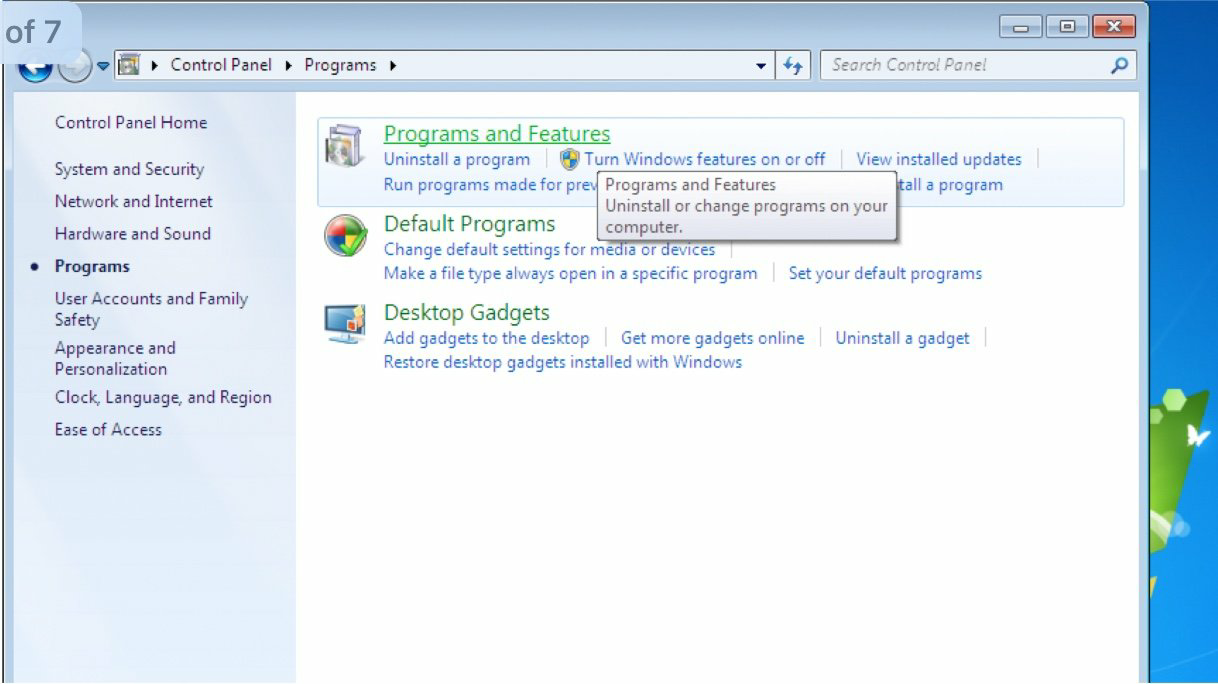Click Uninstall a program link
The width and height of the screenshot is (1218, 684).
tap(457, 159)
